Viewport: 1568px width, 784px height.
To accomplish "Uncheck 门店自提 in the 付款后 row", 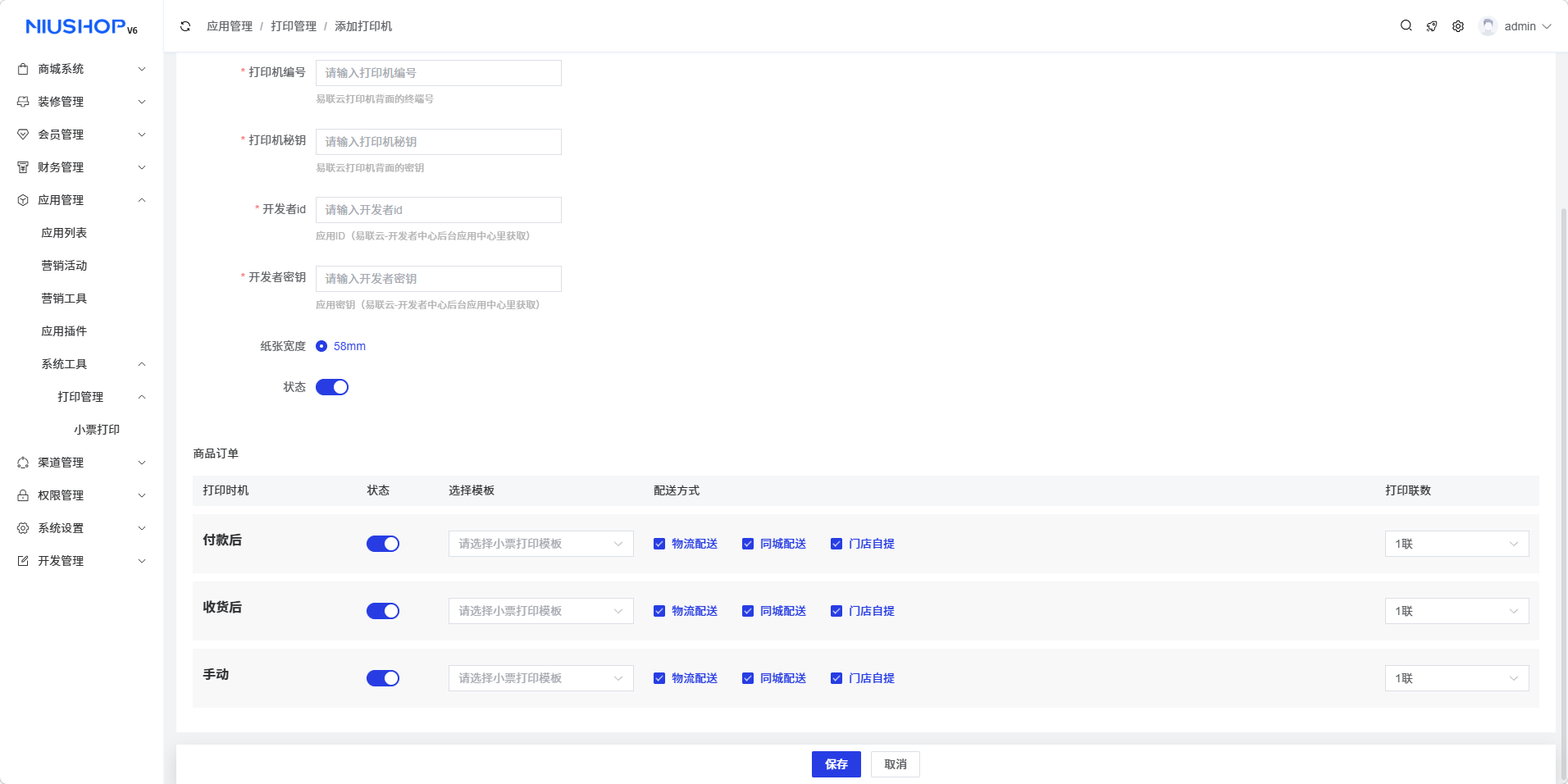I will pyautogui.click(x=836, y=544).
